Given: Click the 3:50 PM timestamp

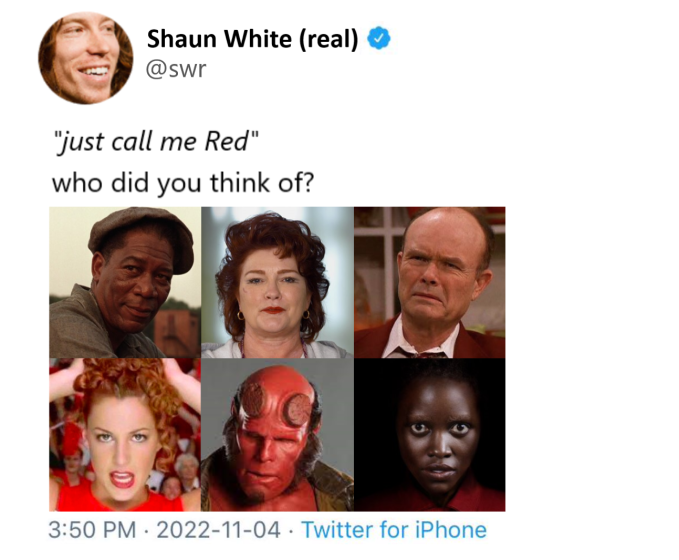Looking at the screenshot, I should 92,530.
